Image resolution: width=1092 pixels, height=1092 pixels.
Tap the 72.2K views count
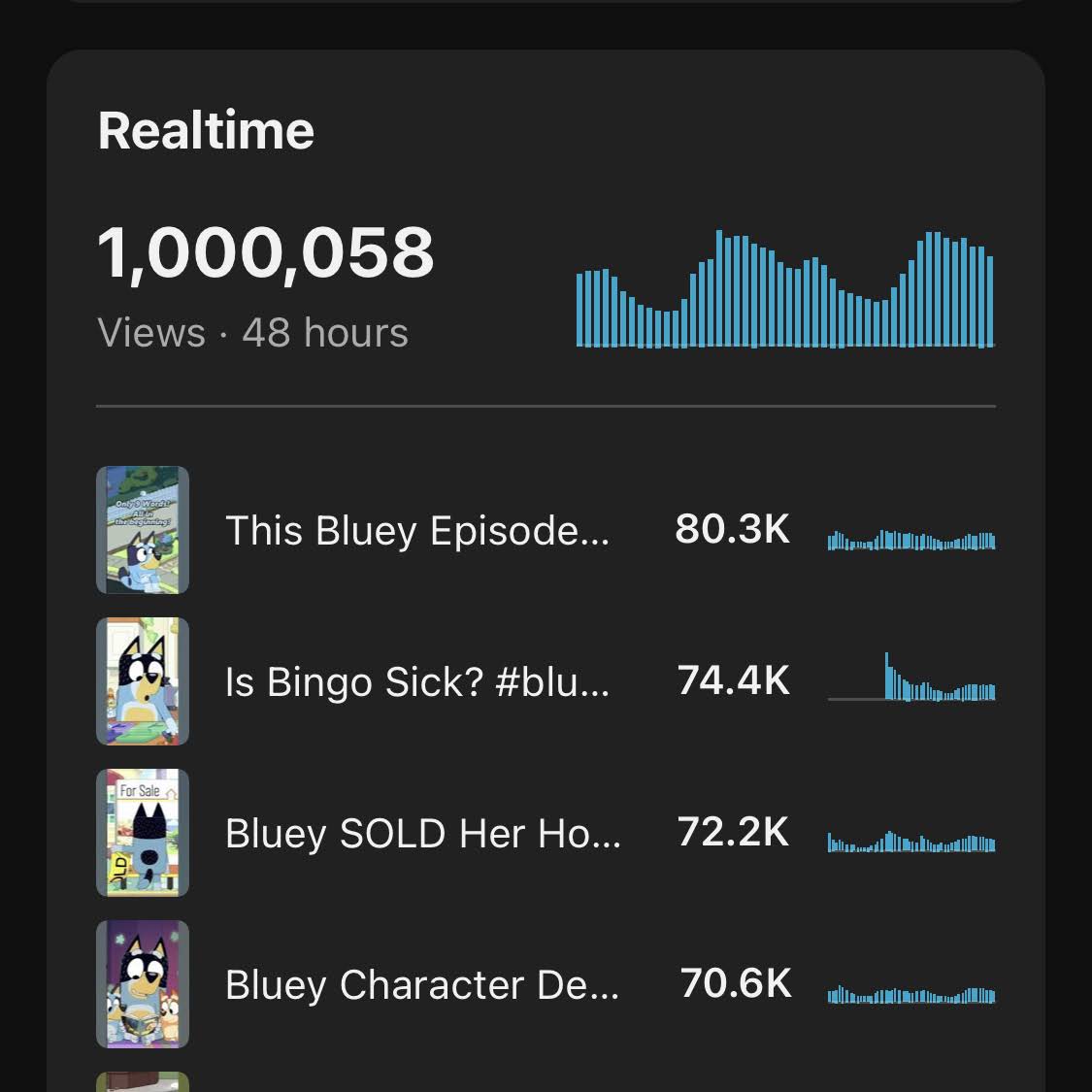click(x=734, y=833)
